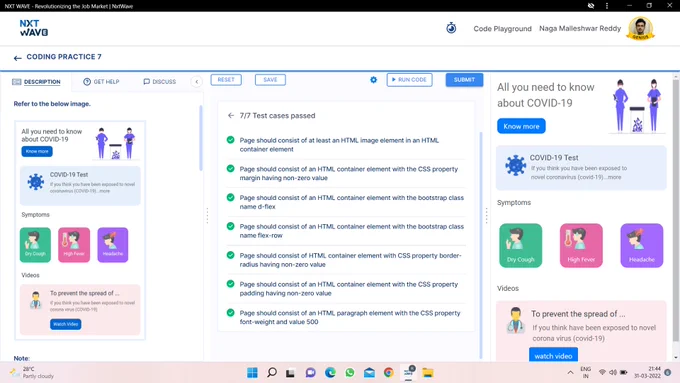The image size is (680, 383).
Task: Open WhatsApp from taskbar
Action: point(350,373)
